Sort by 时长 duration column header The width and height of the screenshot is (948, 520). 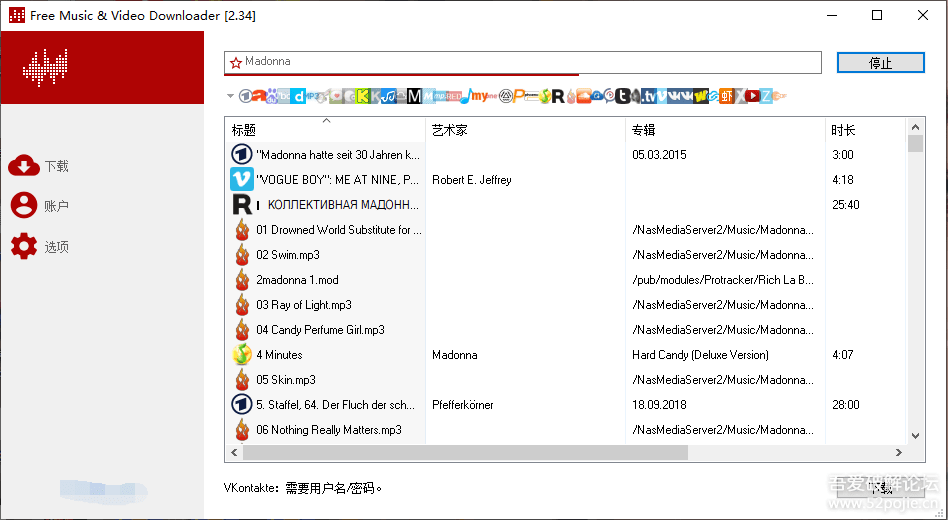[x=865, y=129]
